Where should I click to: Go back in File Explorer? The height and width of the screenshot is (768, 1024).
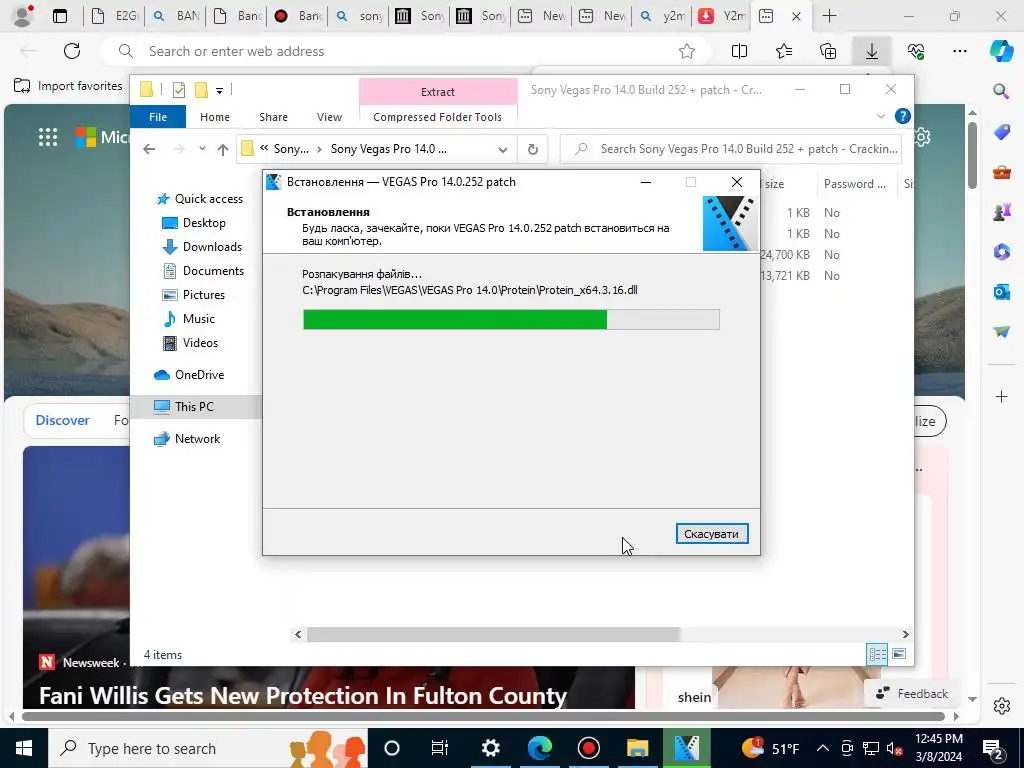click(x=150, y=149)
